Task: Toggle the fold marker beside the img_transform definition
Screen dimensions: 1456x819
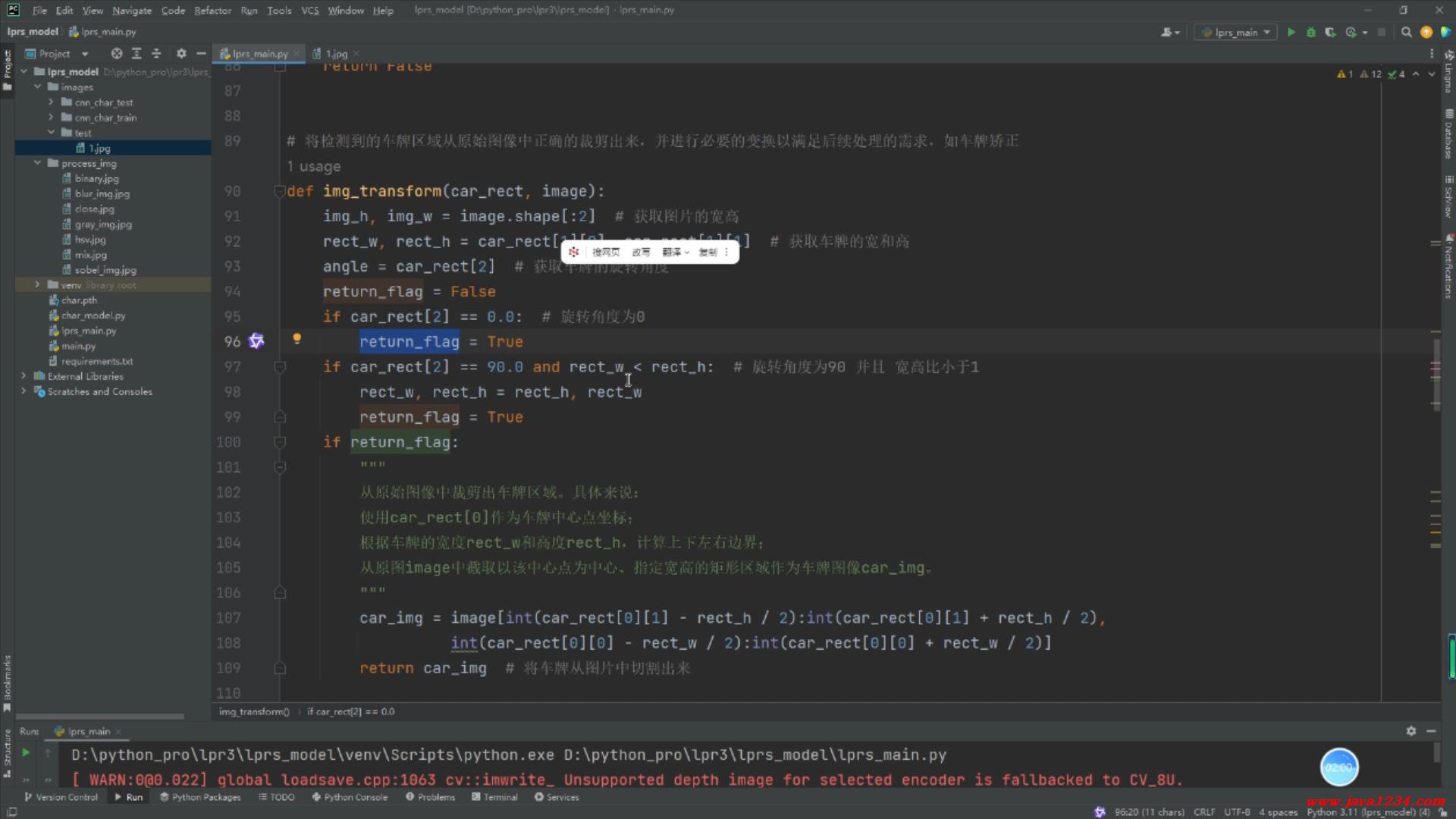Action: [x=280, y=191]
